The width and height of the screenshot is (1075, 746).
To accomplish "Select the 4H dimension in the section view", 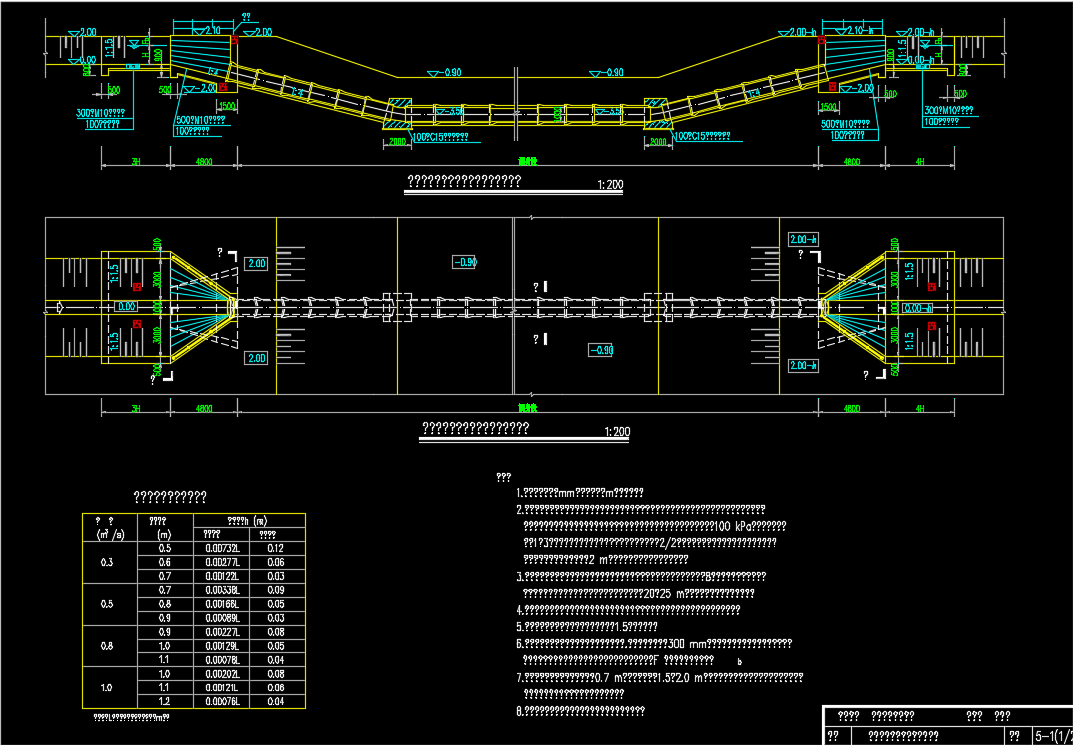I will tap(919, 161).
